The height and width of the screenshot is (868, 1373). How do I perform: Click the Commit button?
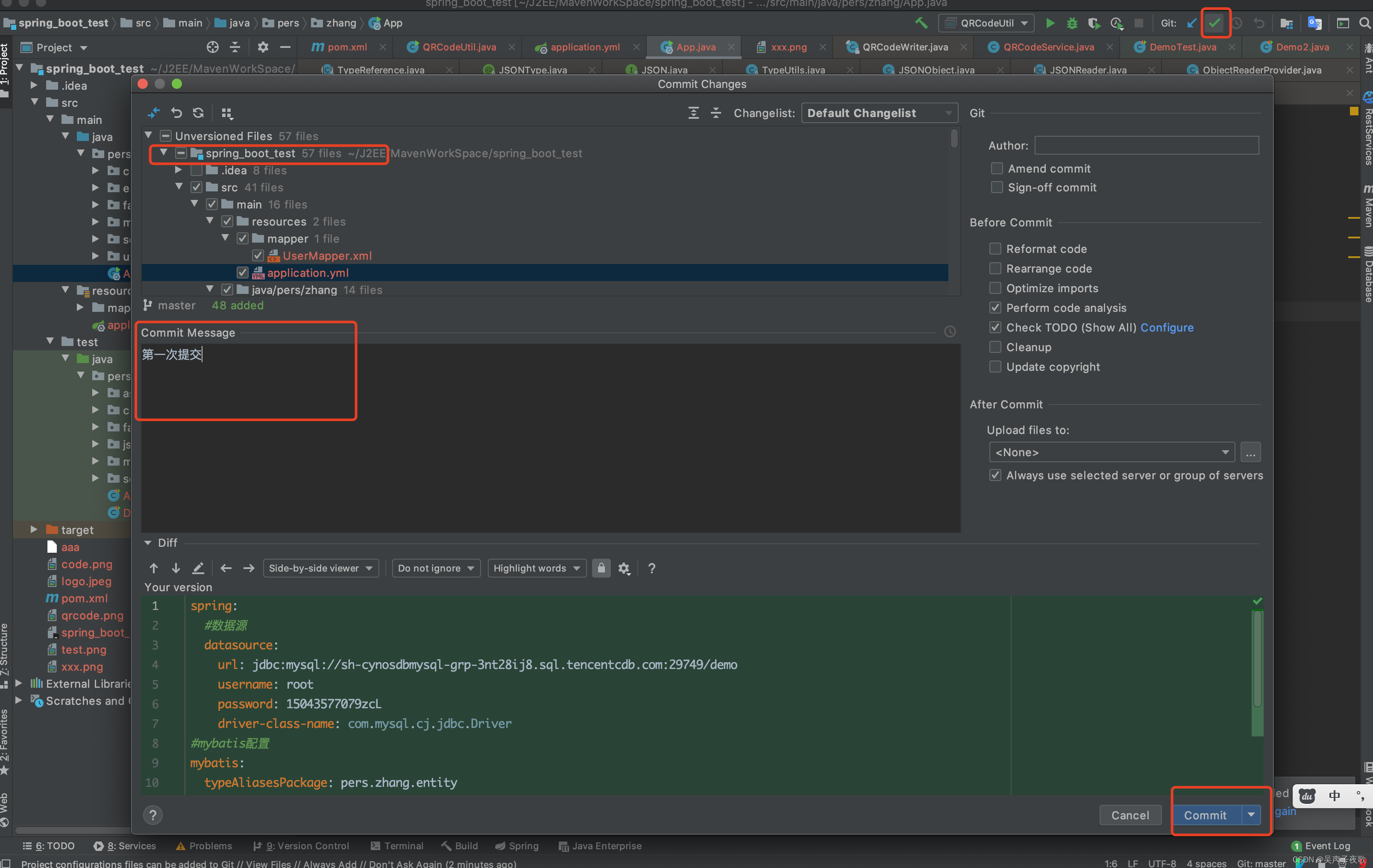pyautogui.click(x=1205, y=815)
